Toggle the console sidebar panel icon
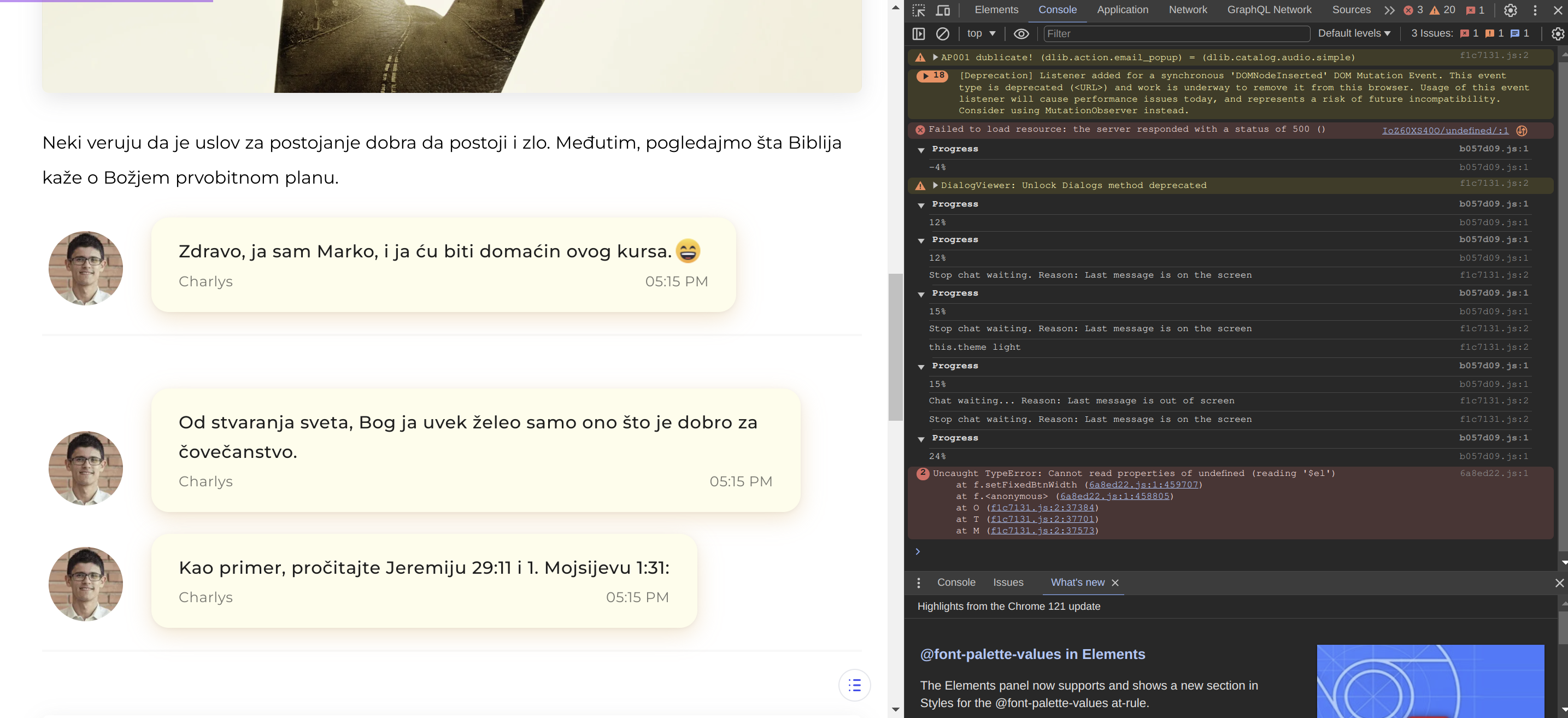This screenshot has width=1568, height=718. point(919,34)
